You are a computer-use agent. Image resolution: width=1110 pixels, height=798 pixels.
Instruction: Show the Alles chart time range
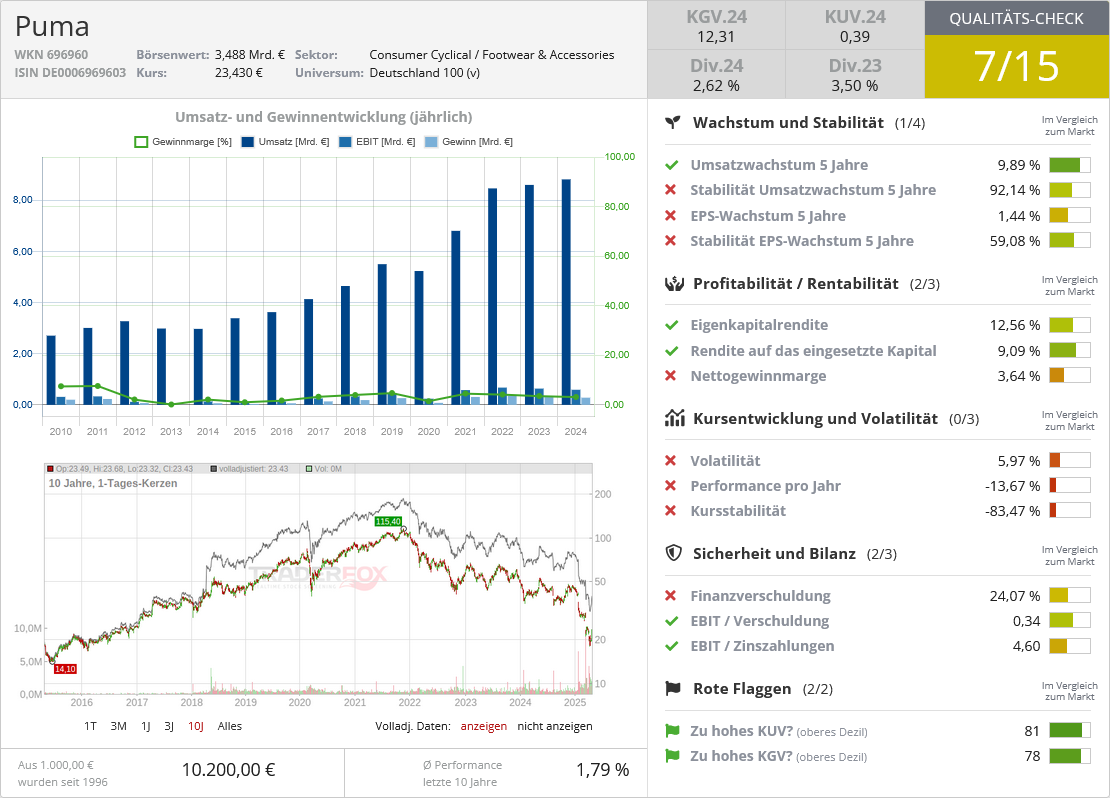click(x=229, y=726)
